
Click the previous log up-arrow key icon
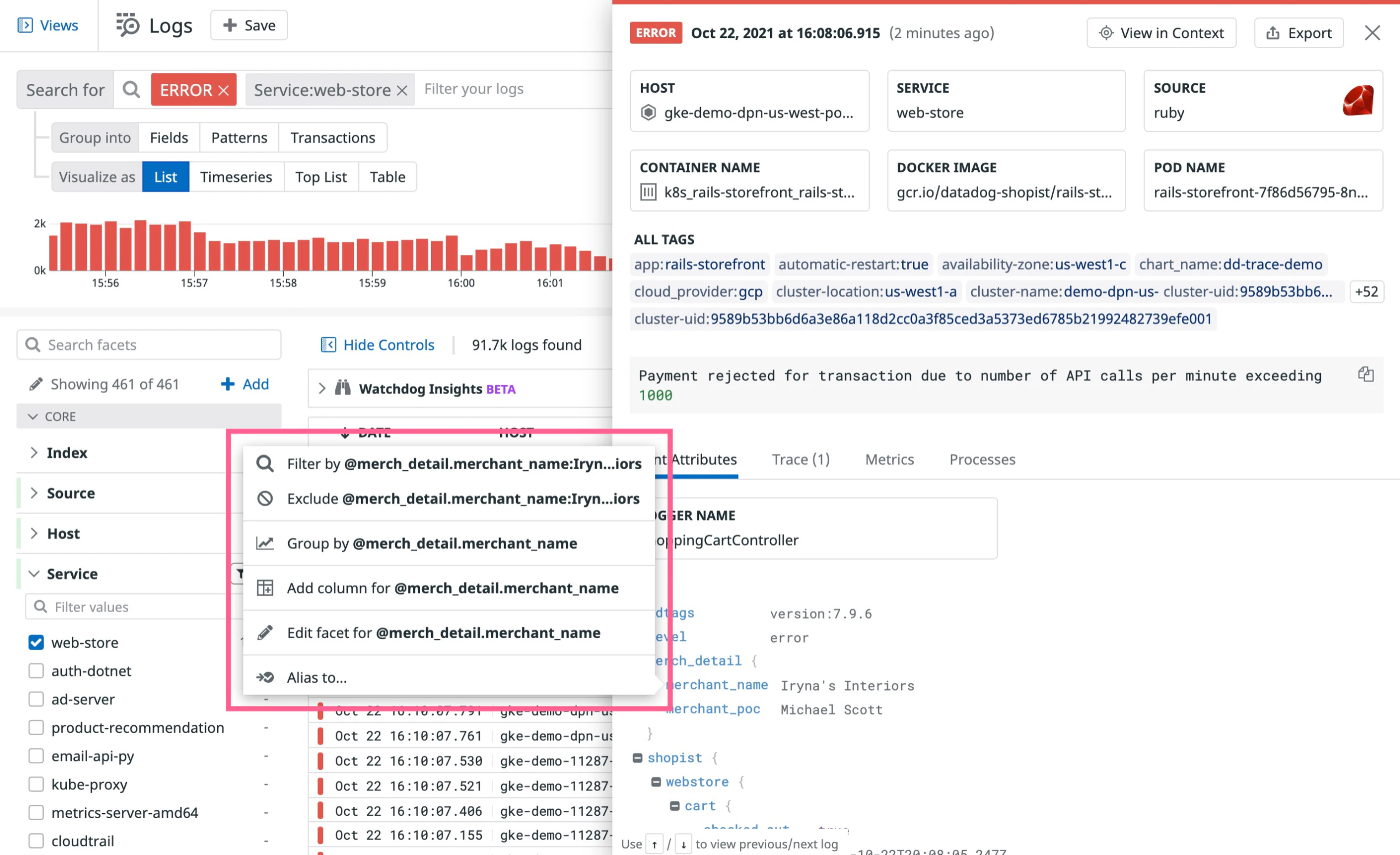coord(655,844)
